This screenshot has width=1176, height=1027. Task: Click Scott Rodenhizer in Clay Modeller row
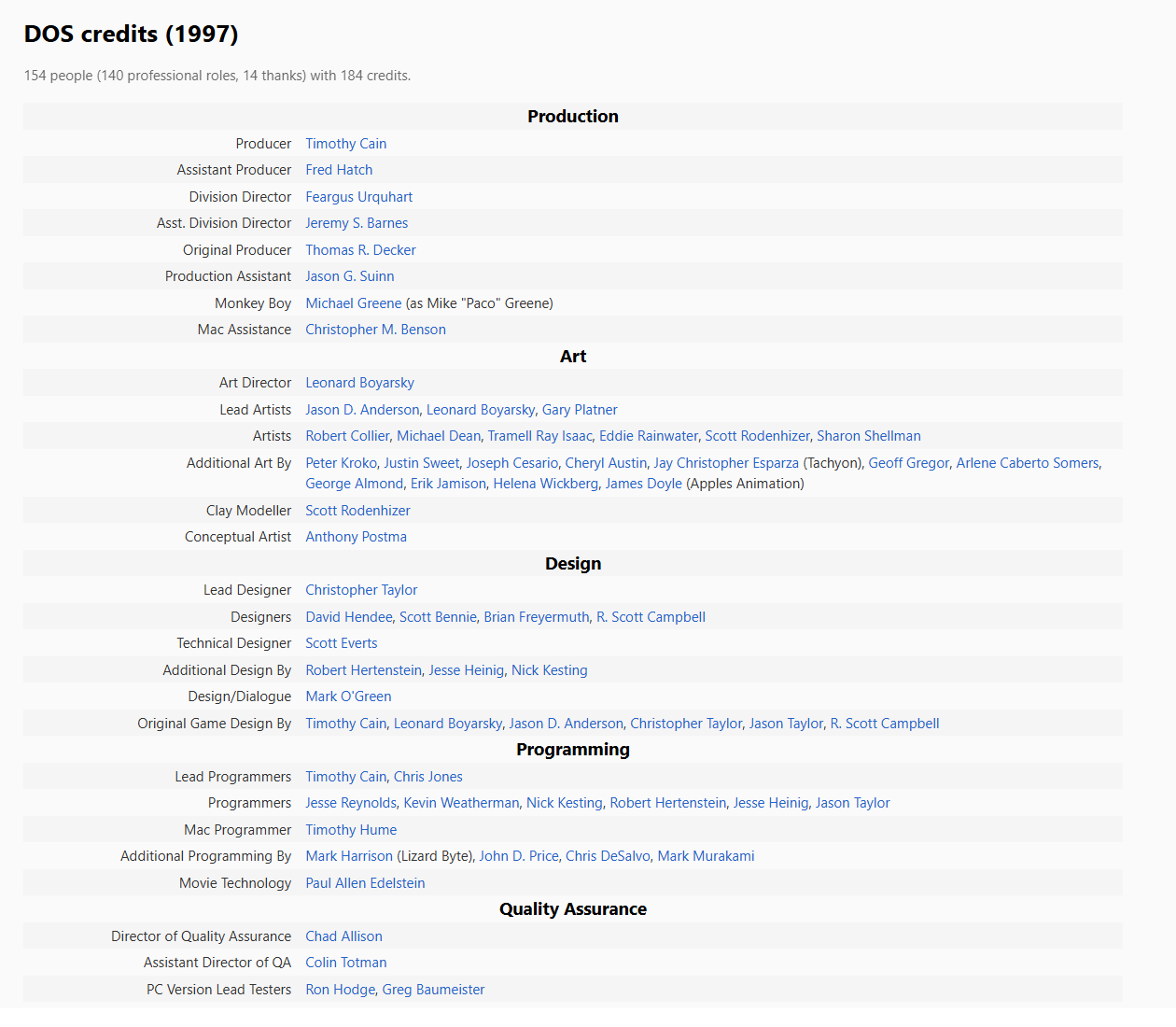pyautogui.click(x=357, y=511)
